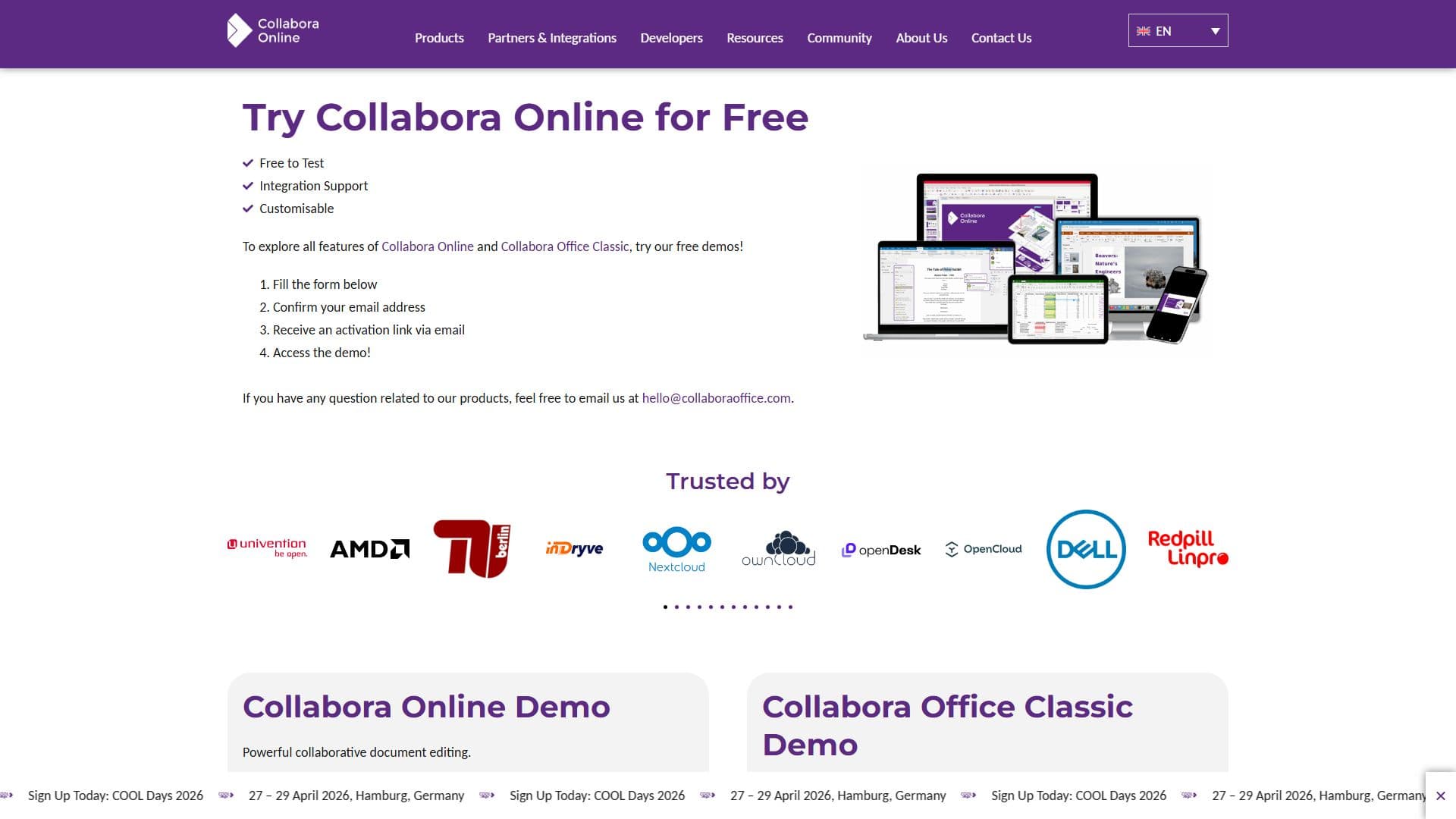Screen dimensions: 1456x819
Task: Click the Collabora Online logo
Action: click(273, 30)
